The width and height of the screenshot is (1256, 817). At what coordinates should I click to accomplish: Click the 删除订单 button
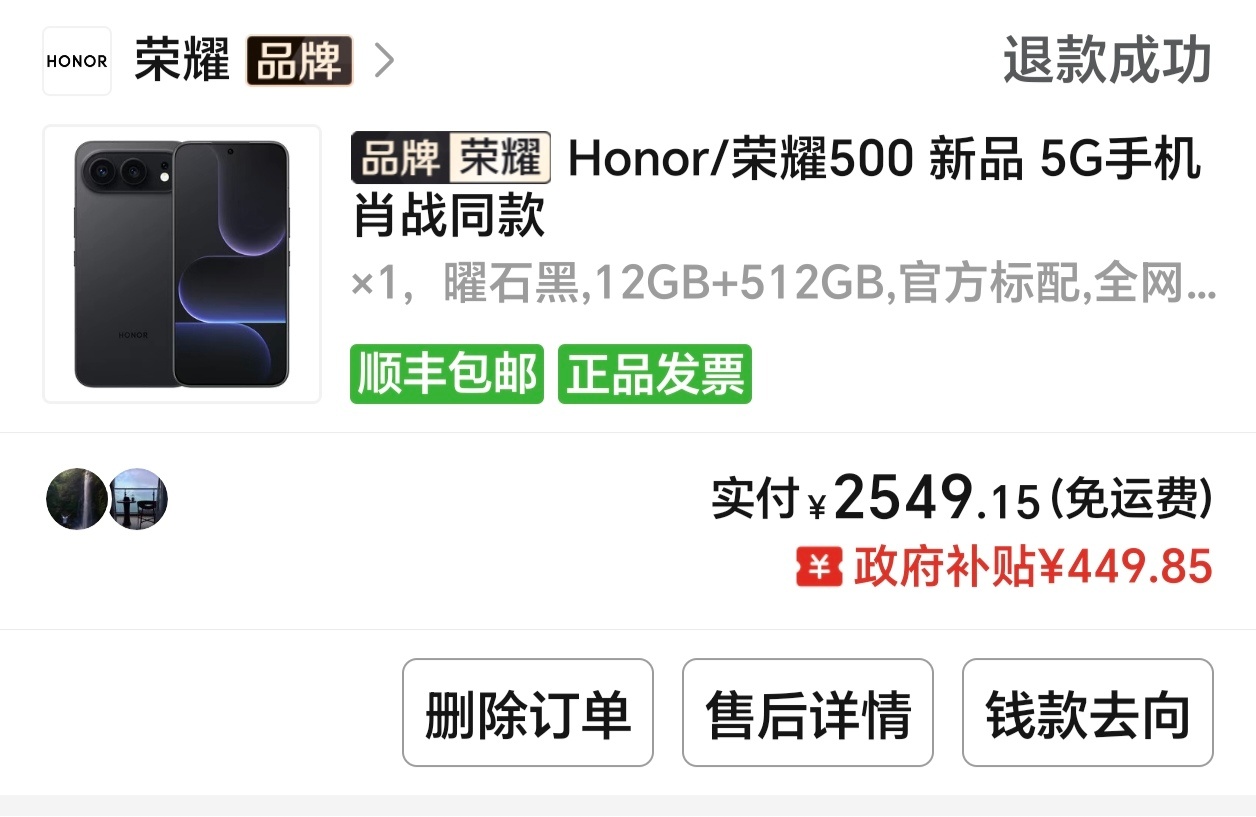tap(528, 713)
